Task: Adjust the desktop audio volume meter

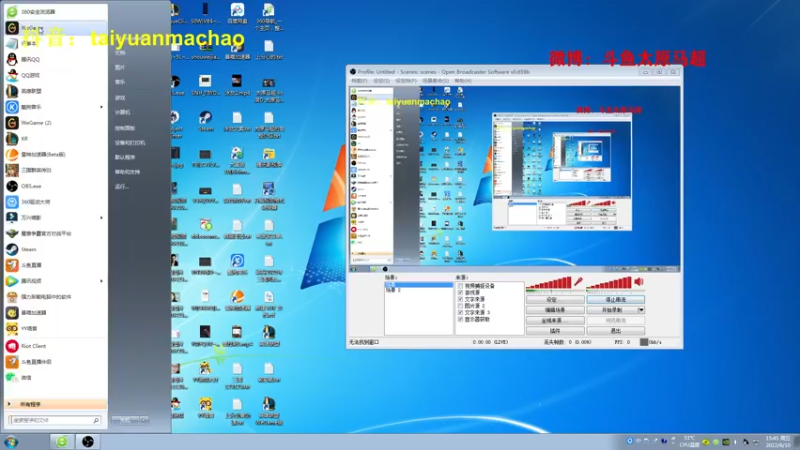Action: 609,283
